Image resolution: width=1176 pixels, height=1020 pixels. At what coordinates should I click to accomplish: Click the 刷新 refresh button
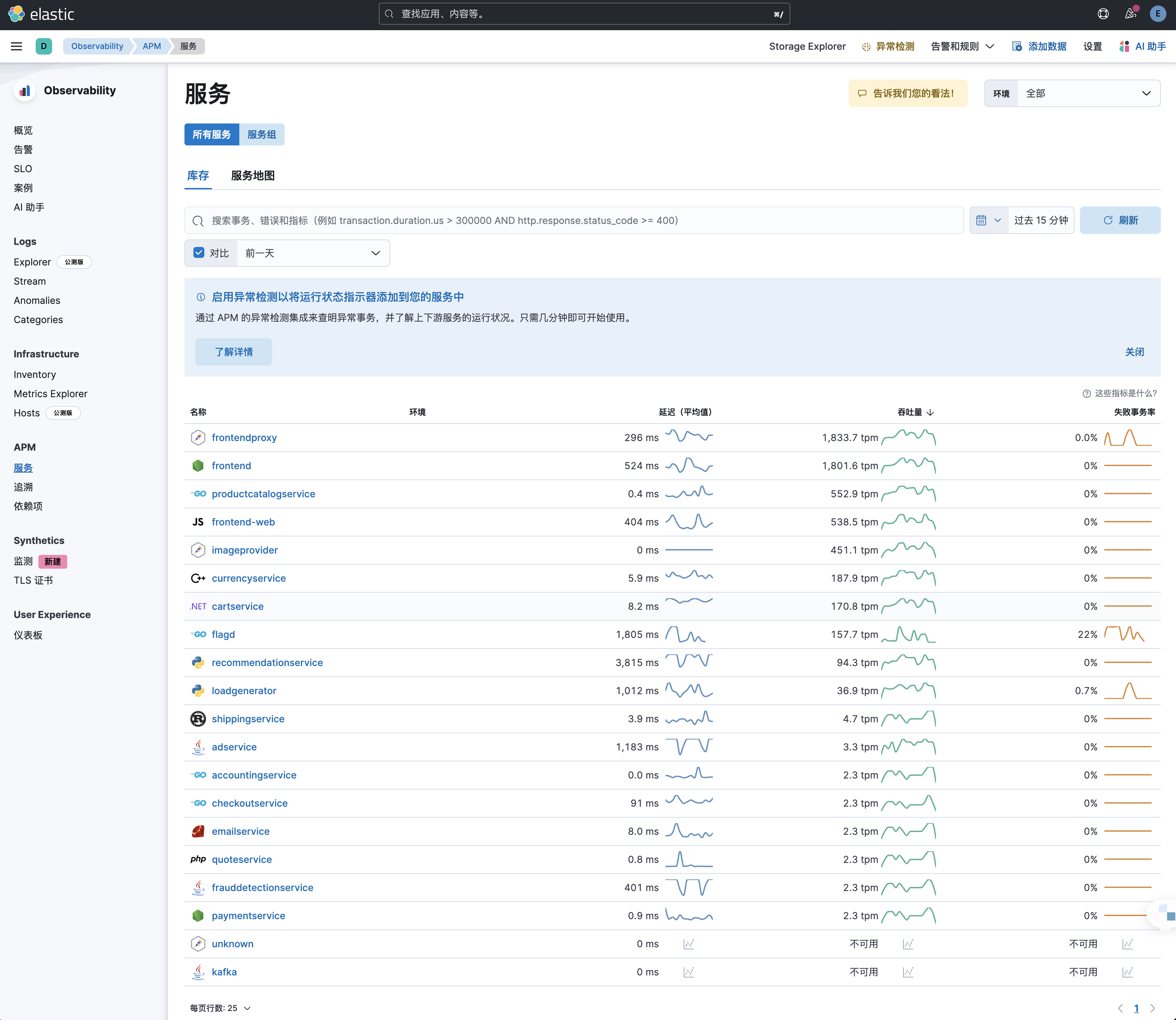1120,220
